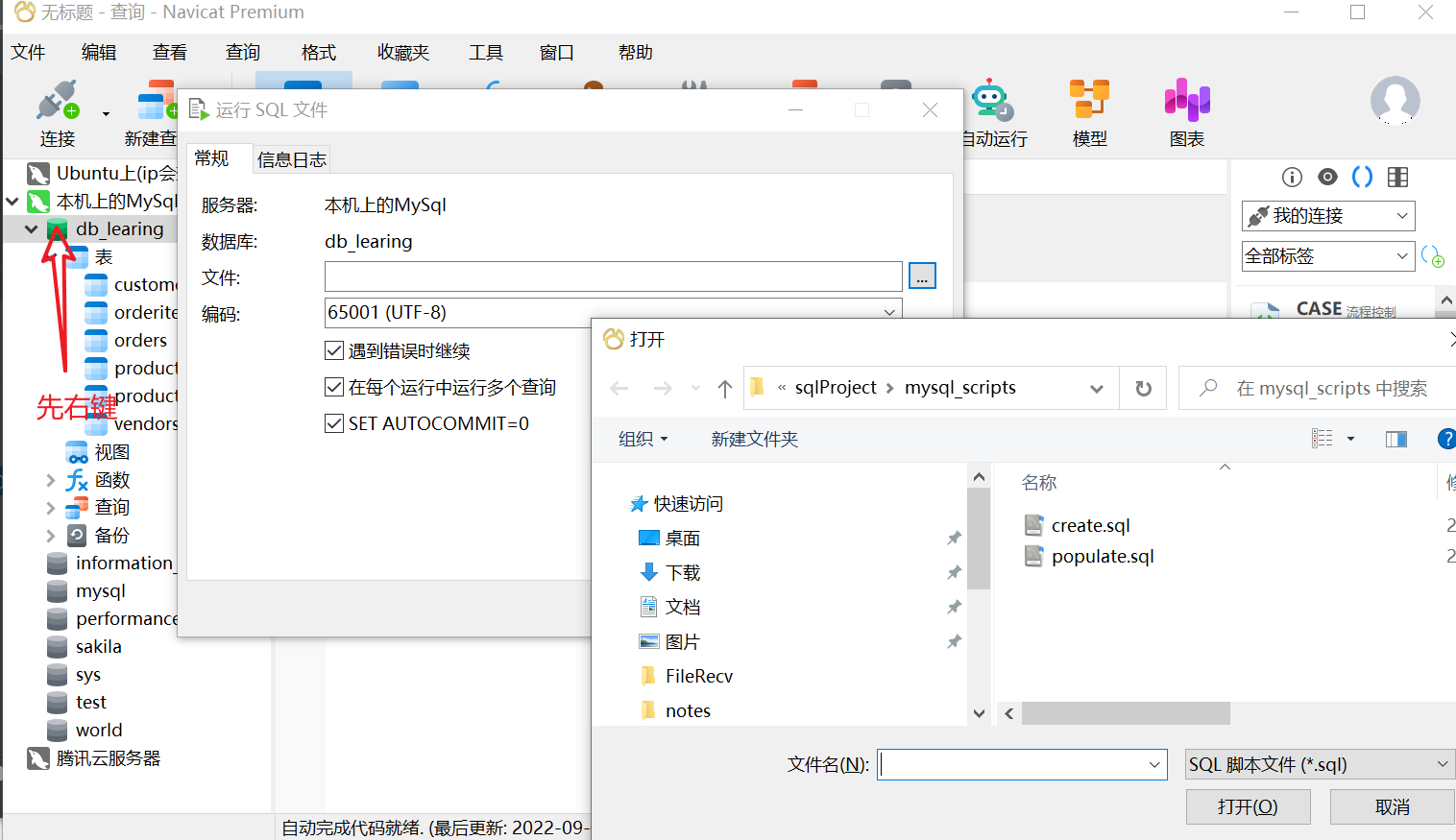Open the code snippets parentheses icon
Image resolution: width=1456 pixels, height=840 pixels.
(1362, 177)
